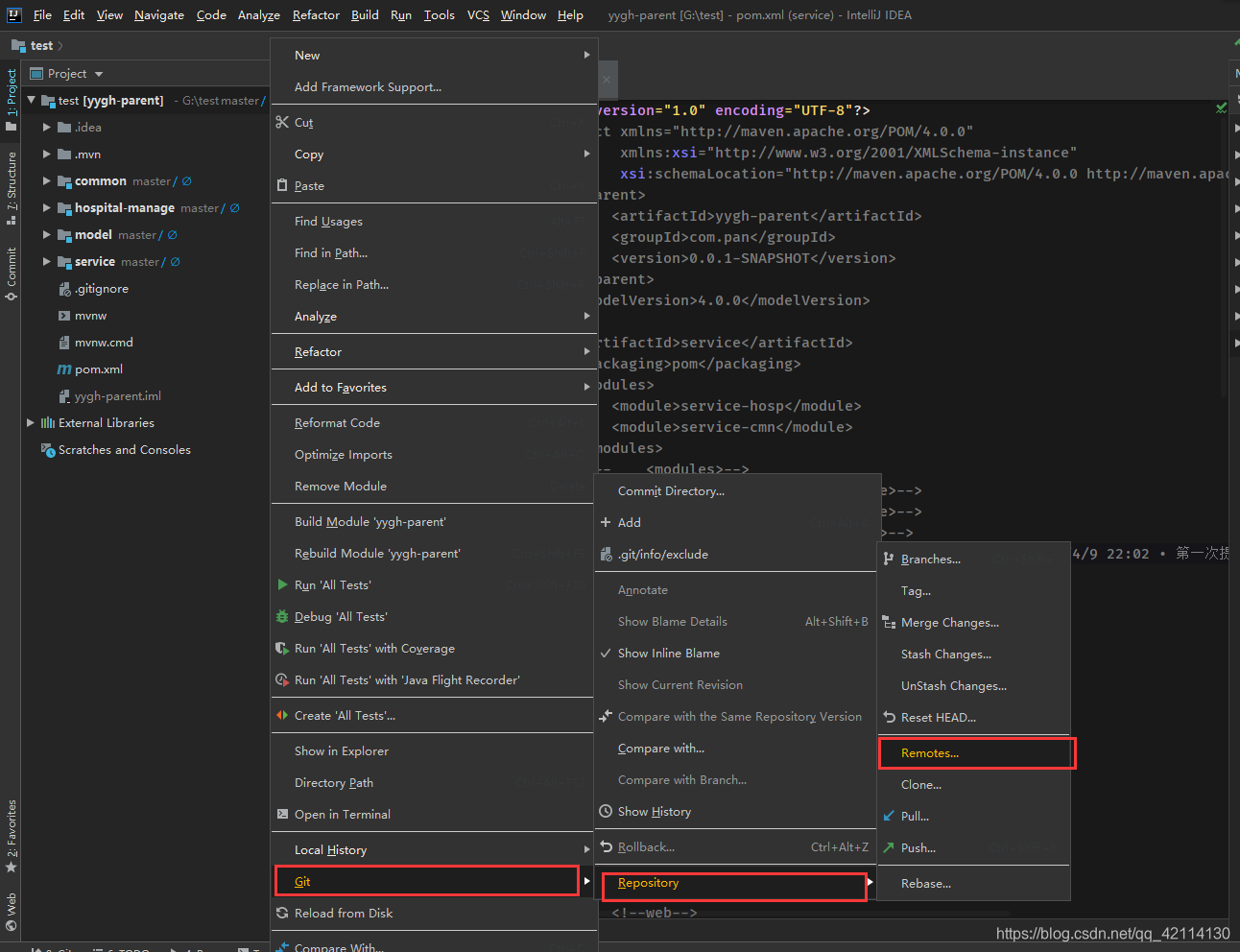Collapse the test [yygh-parent] root node
The height and width of the screenshot is (952, 1240).
pyautogui.click(x=31, y=100)
